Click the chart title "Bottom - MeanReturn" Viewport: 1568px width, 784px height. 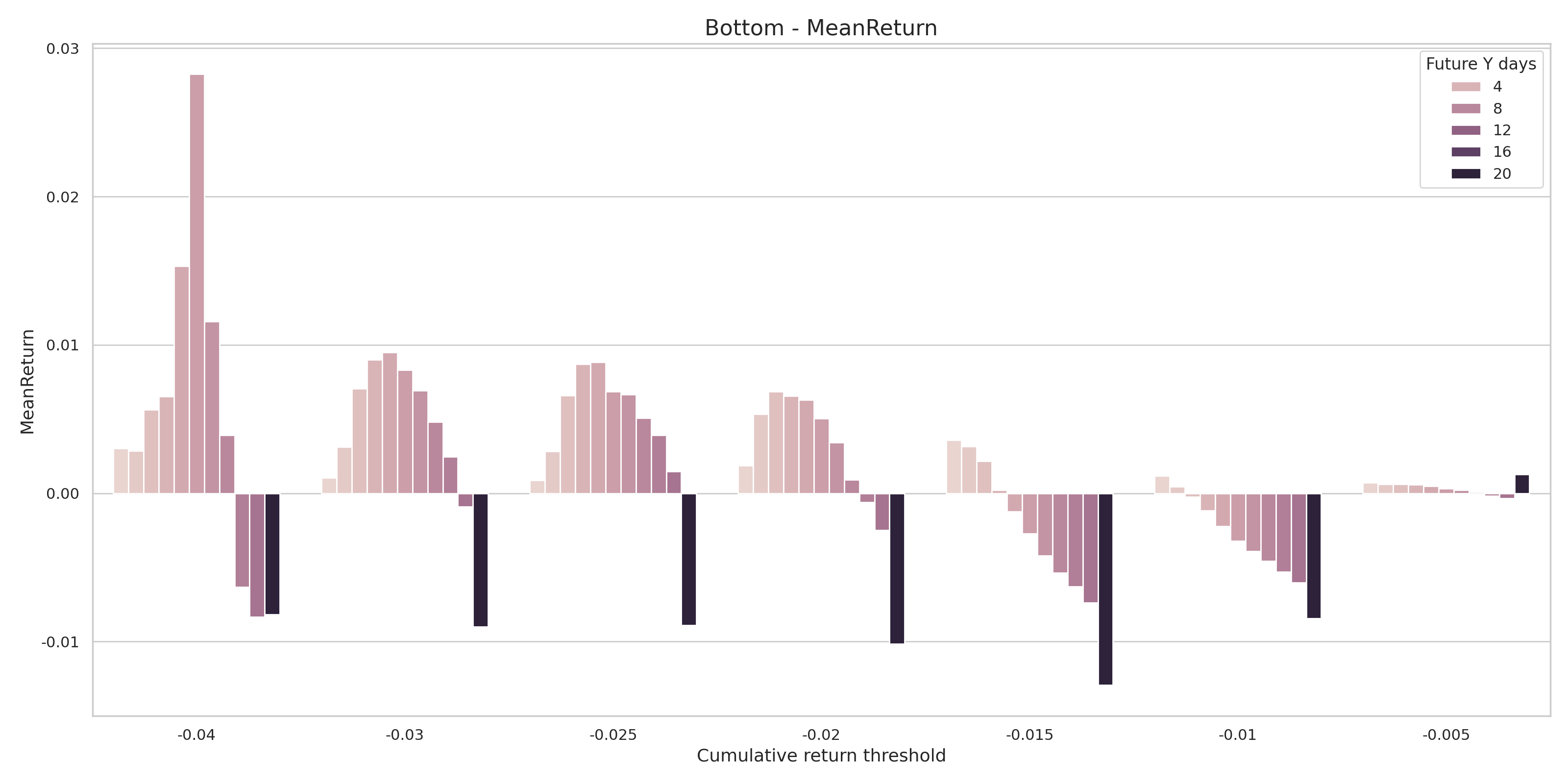tap(821, 28)
